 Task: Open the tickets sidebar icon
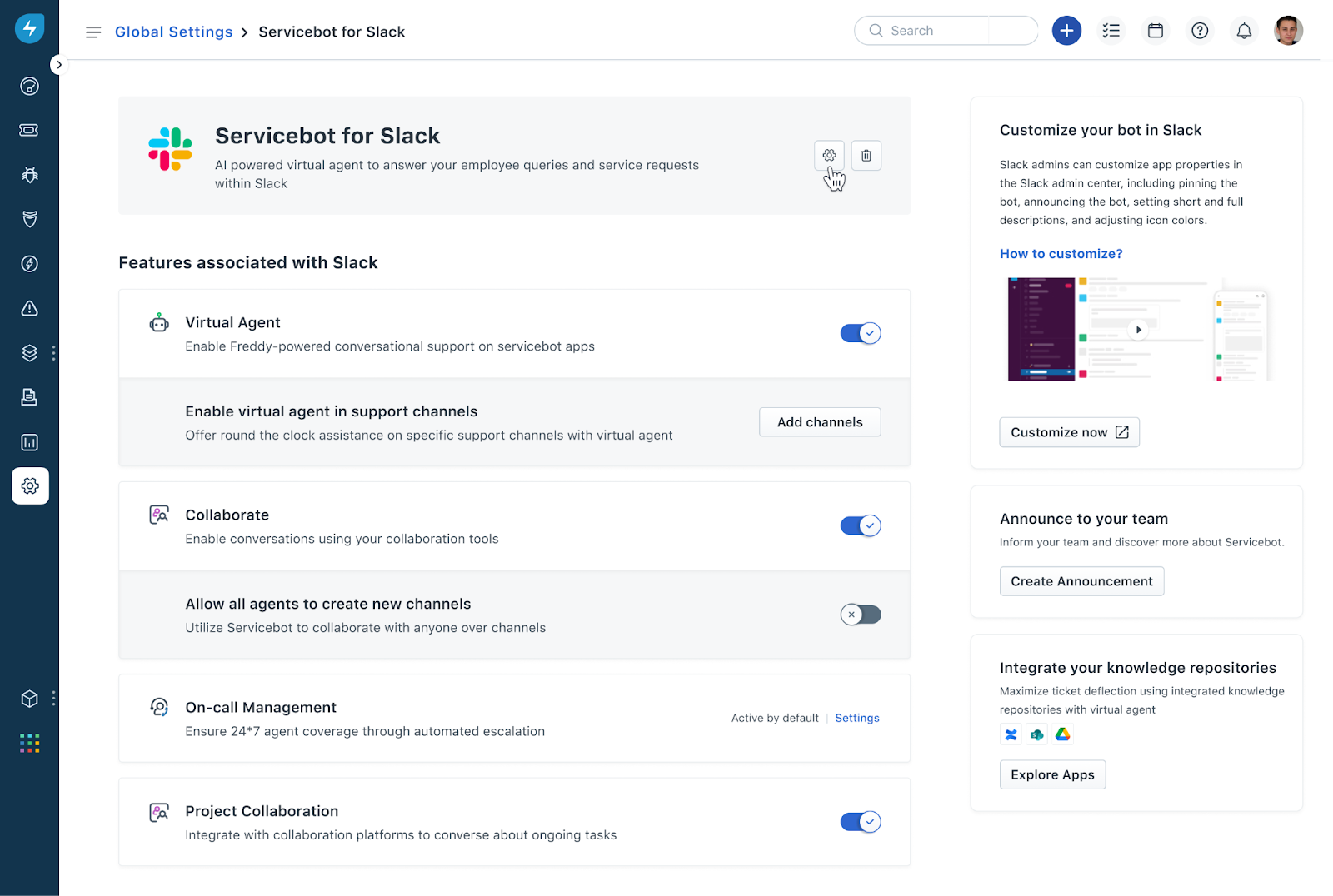click(29, 130)
